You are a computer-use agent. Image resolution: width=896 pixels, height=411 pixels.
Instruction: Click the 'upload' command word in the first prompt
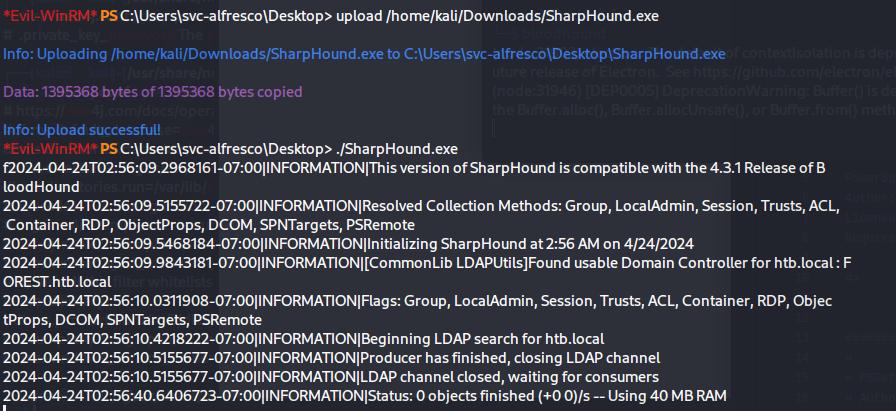point(359,17)
